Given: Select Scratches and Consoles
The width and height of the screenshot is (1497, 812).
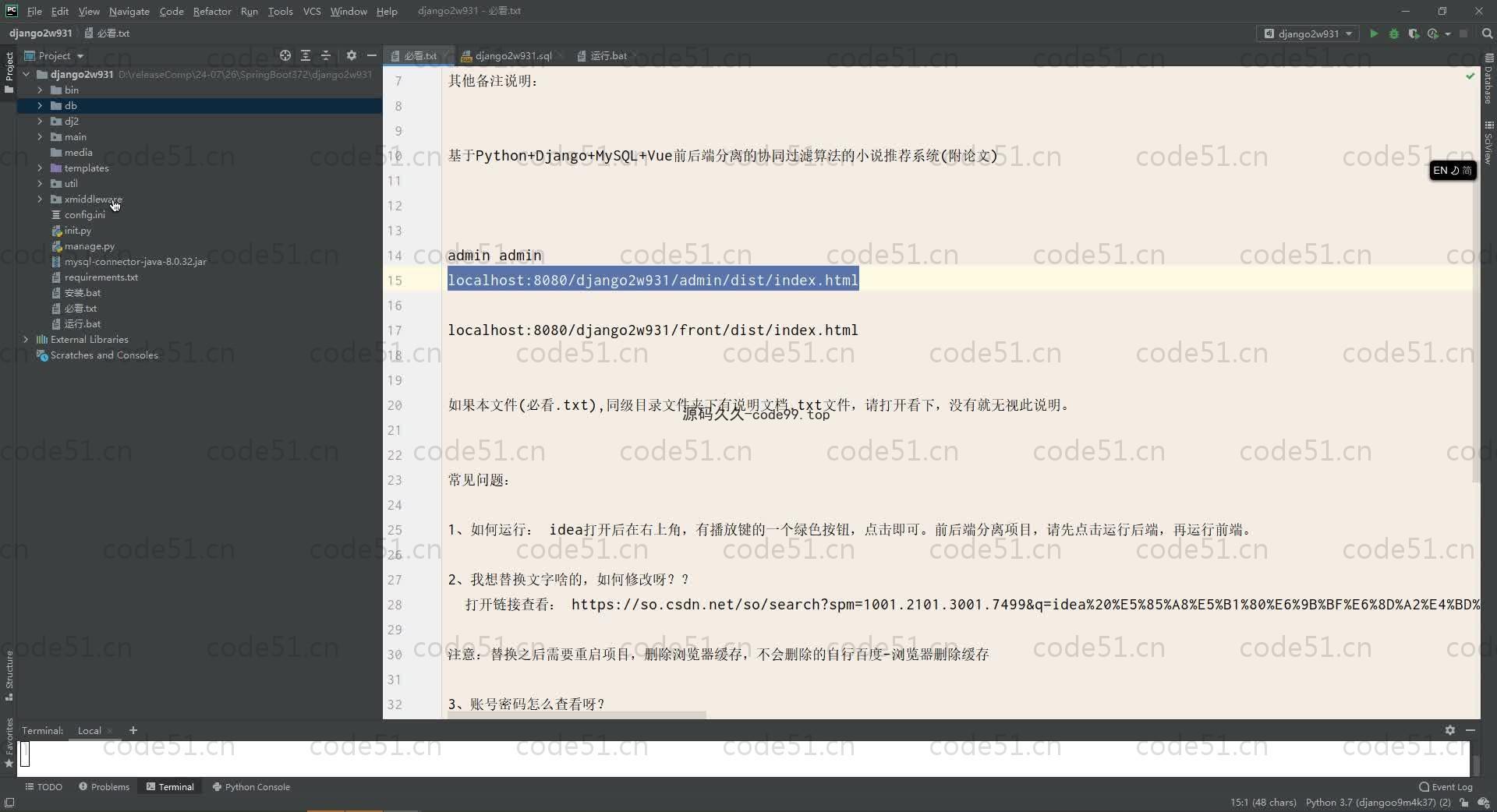Looking at the screenshot, I should pos(104,355).
